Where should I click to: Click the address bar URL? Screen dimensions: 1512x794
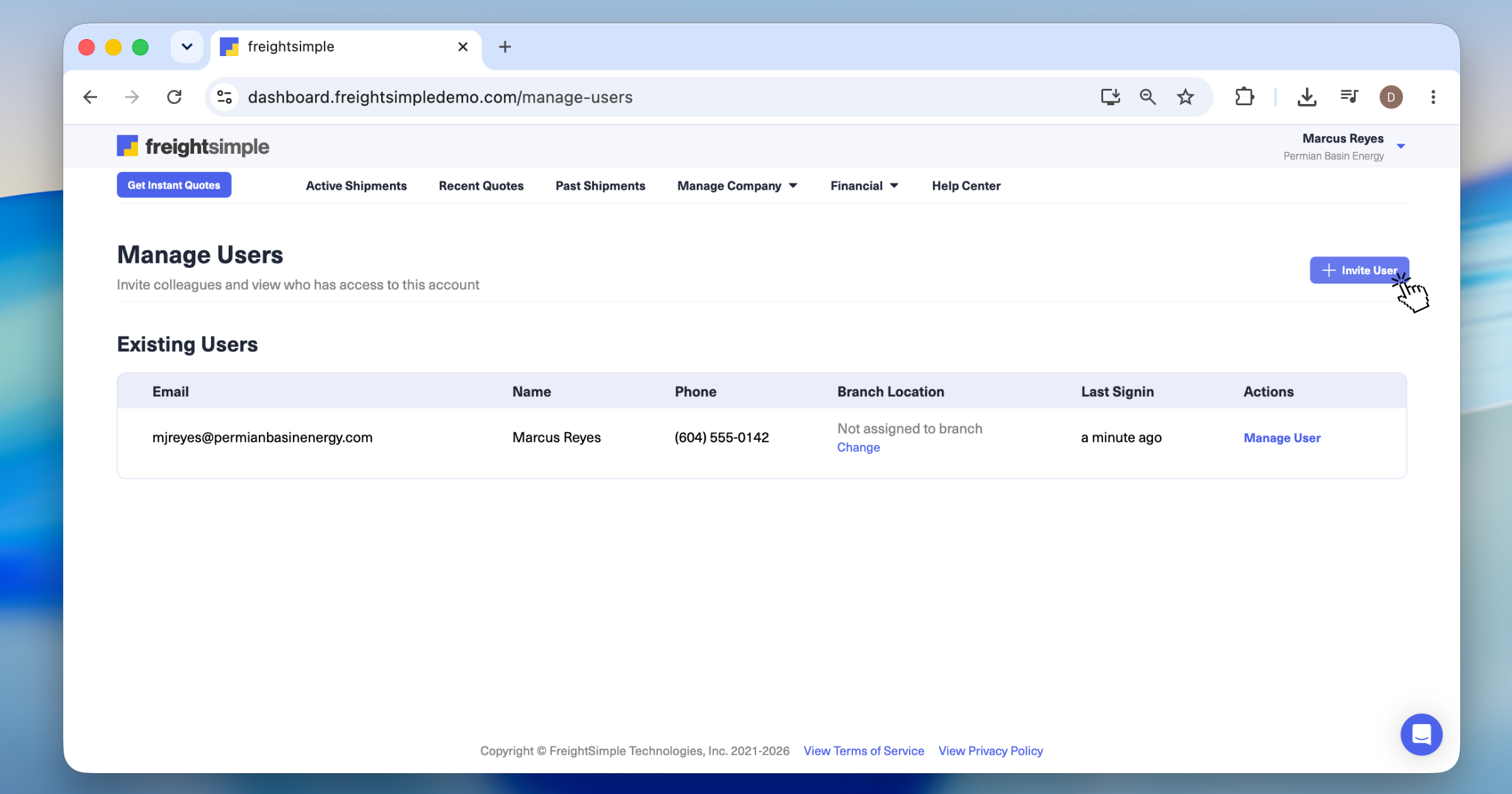tap(440, 97)
